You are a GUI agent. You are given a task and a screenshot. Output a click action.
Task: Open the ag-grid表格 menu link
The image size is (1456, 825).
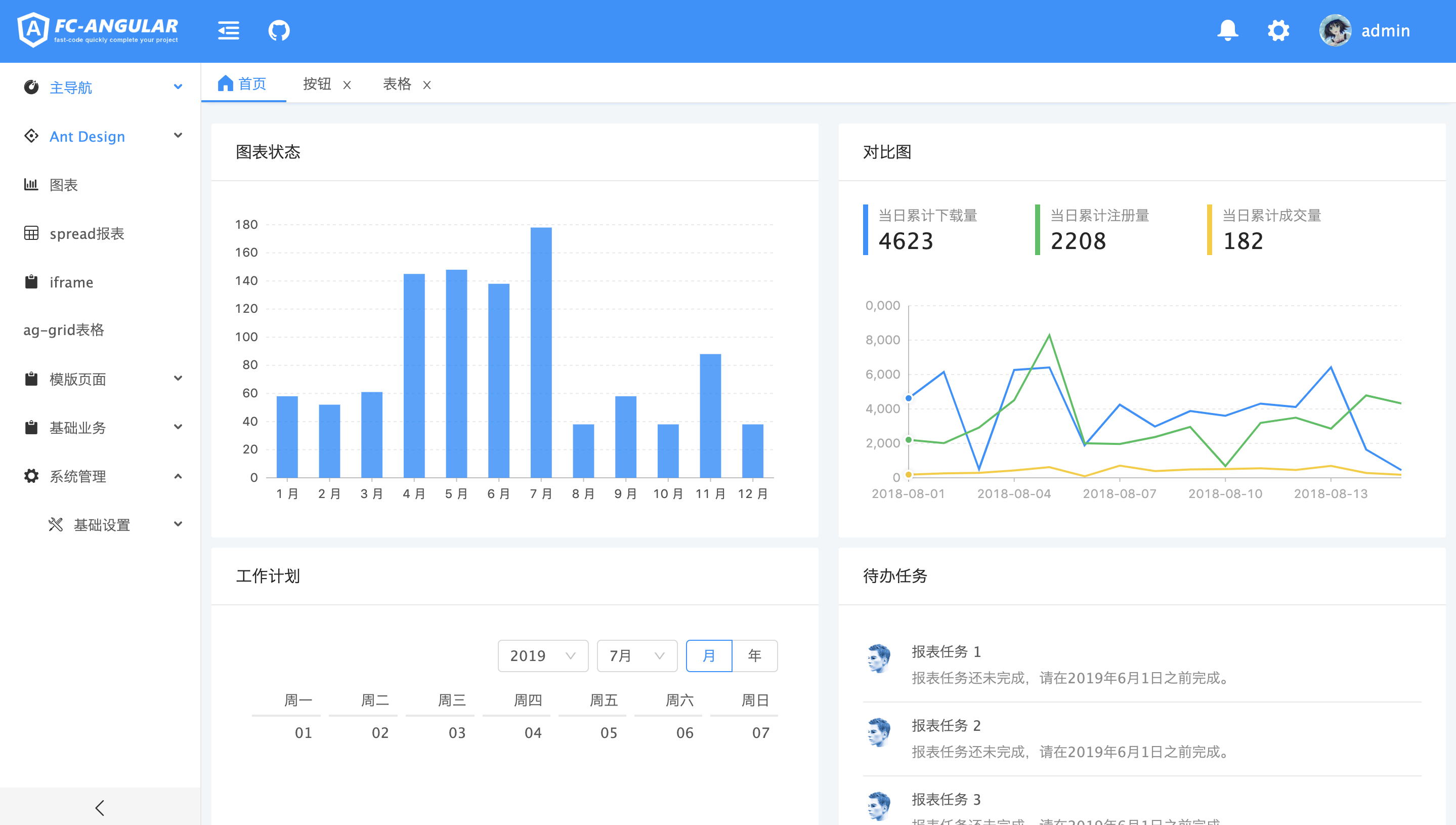(63, 330)
